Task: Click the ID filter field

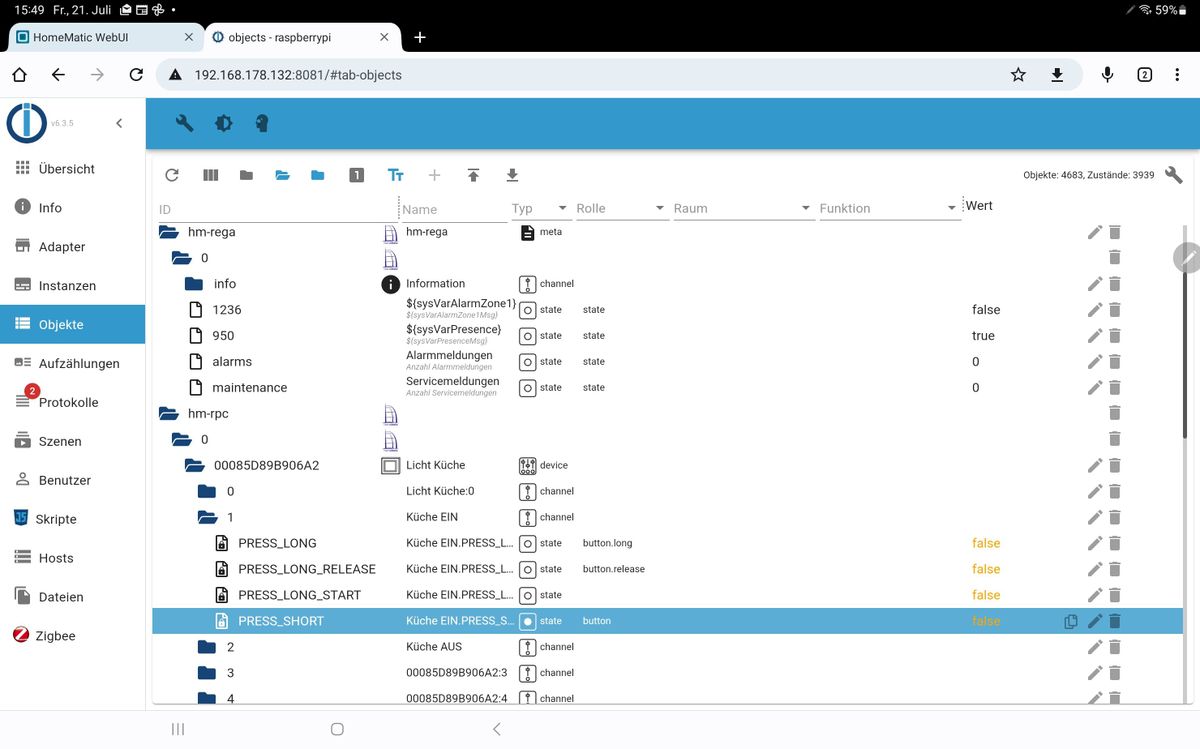Action: [x=277, y=209]
